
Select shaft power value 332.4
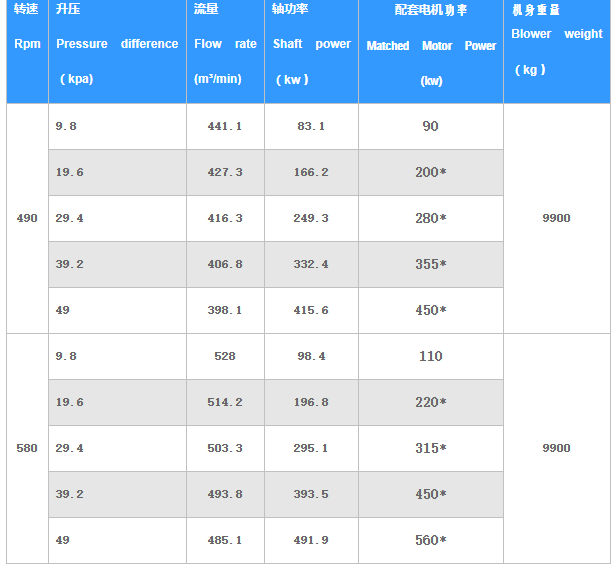click(x=311, y=264)
